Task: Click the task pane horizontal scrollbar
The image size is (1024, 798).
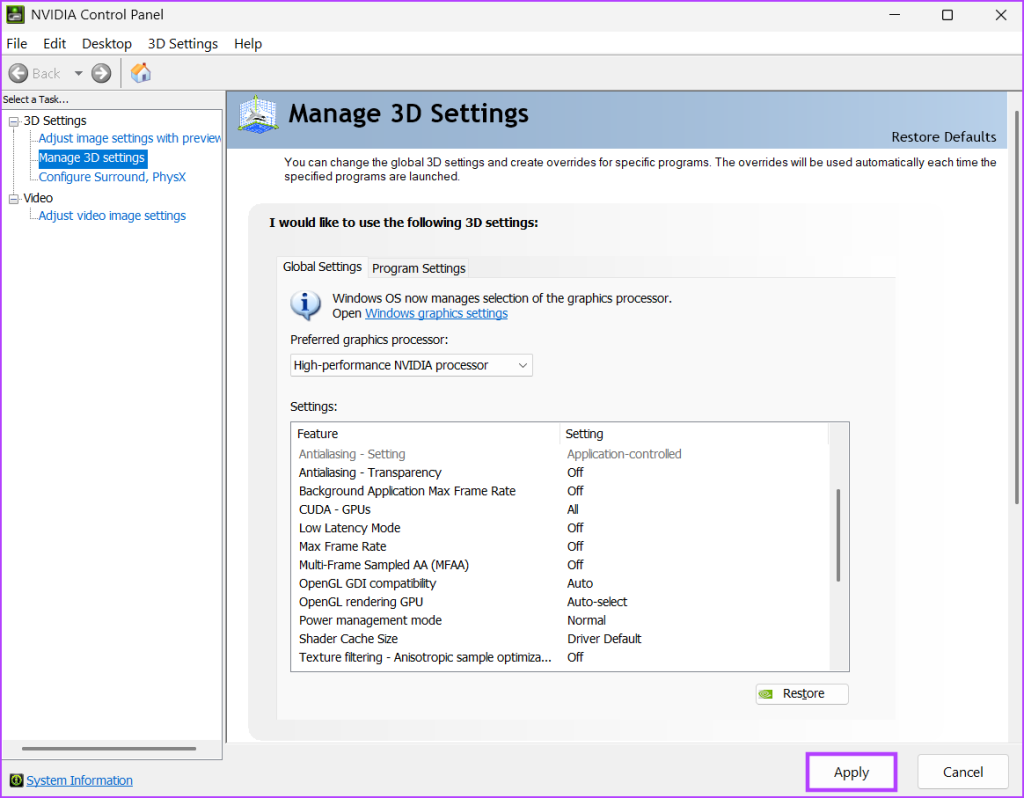Action: [109, 748]
